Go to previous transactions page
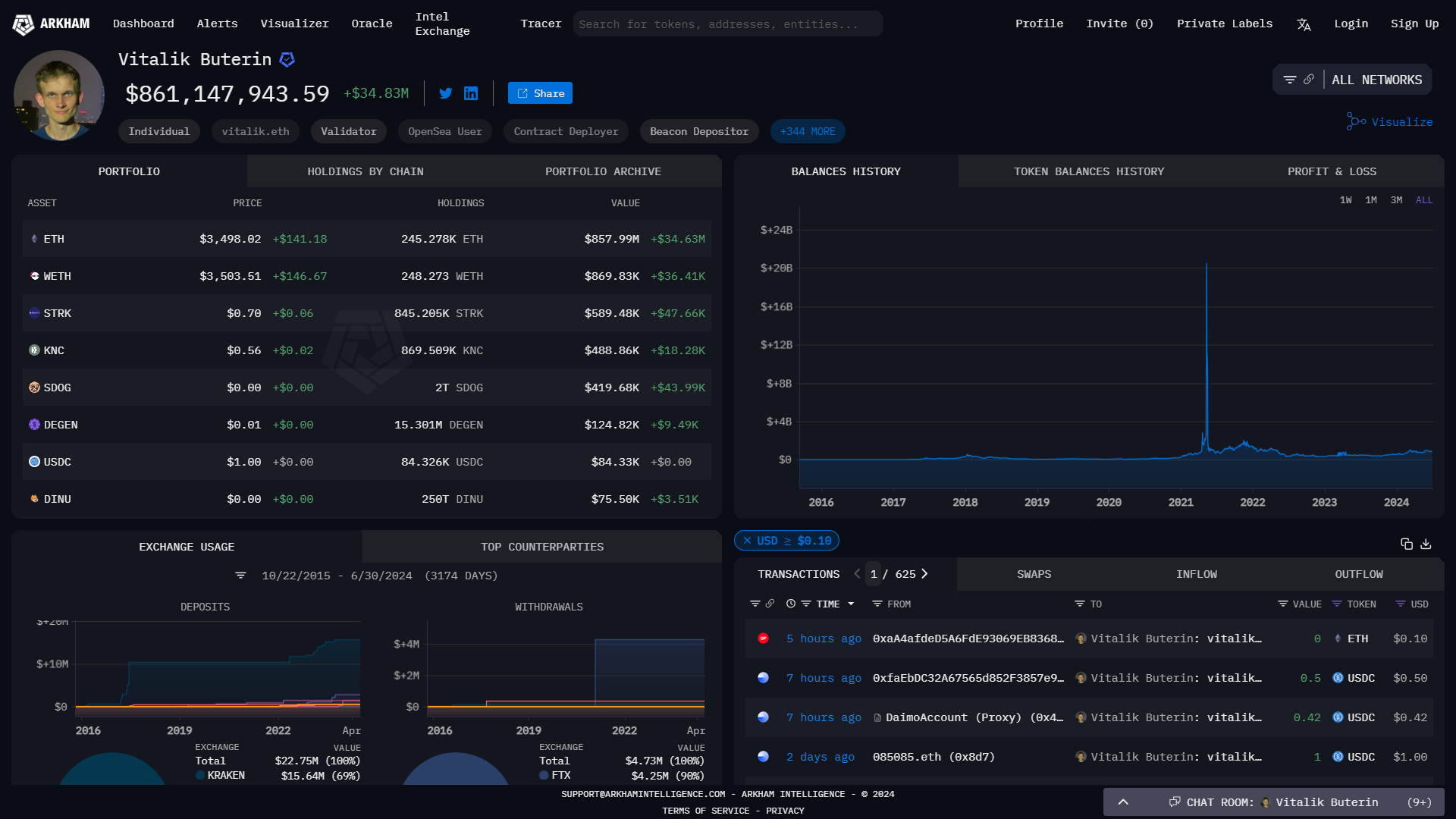This screenshot has width=1456, height=819. pos(857,574)
